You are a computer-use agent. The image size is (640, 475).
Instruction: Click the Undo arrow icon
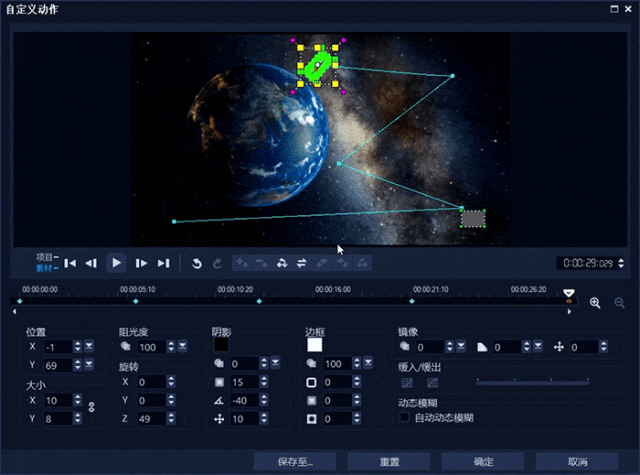(x=197, y=263)
